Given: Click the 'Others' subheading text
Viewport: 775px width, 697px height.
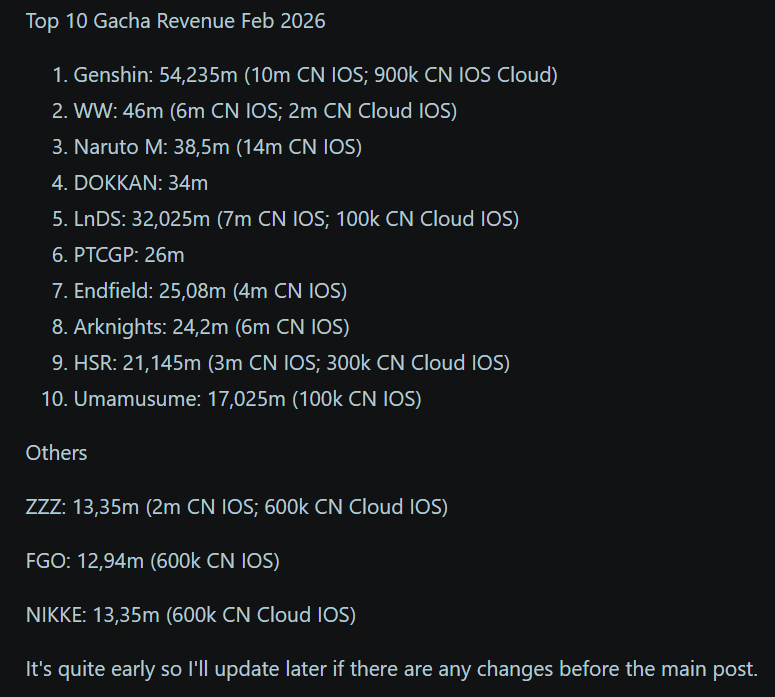Looking at the screenshot, I should tap(56, 453).
